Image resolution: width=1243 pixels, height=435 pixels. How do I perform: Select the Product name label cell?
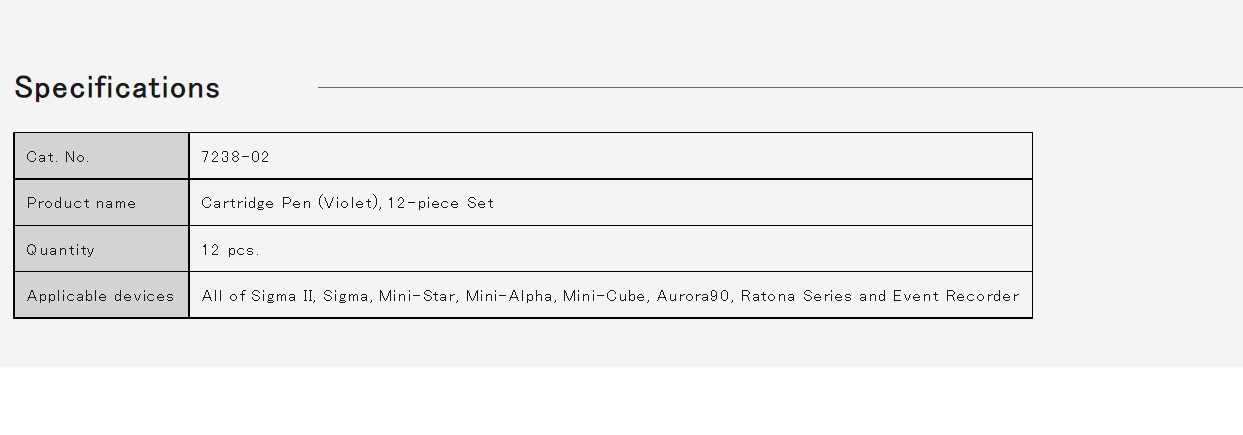click(x=102, y=203)
